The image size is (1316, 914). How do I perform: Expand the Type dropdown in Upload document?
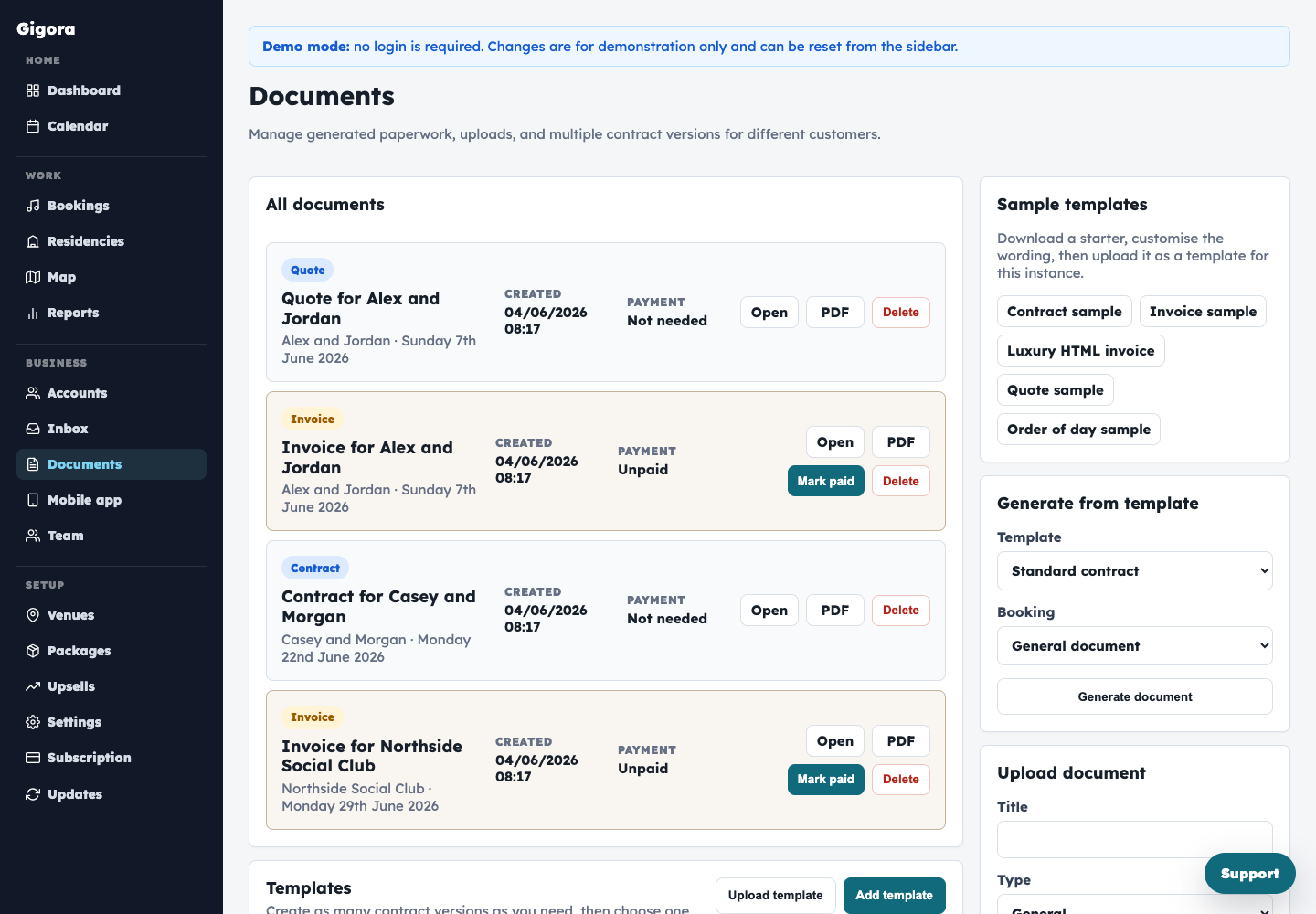(x=1135, y=905)
